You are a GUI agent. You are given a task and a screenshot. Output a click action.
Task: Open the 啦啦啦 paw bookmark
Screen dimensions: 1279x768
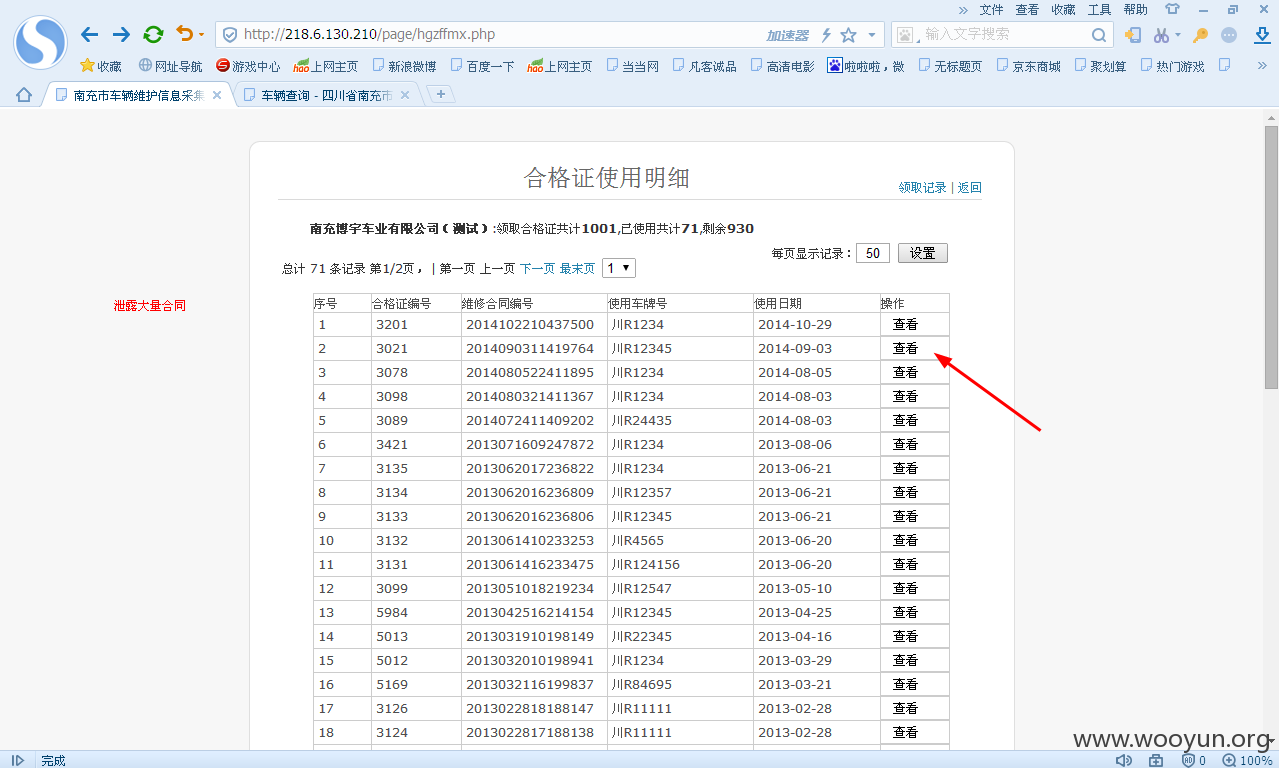[865, 66]
